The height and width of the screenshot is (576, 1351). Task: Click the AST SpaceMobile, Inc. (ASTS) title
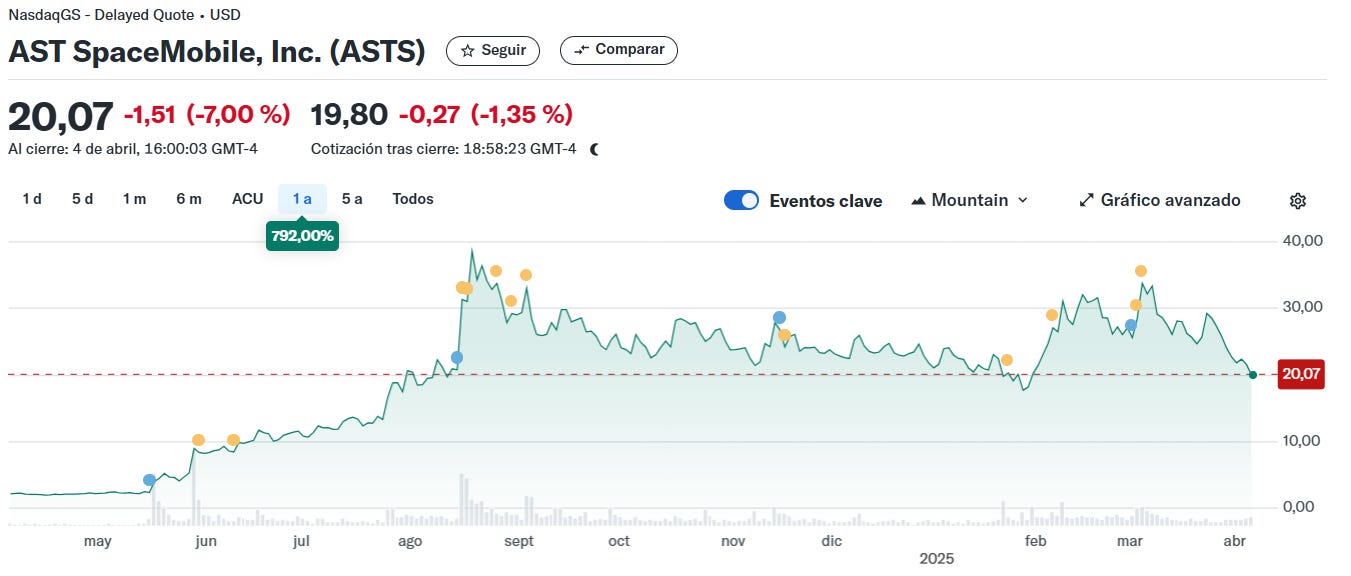(217, 52)
